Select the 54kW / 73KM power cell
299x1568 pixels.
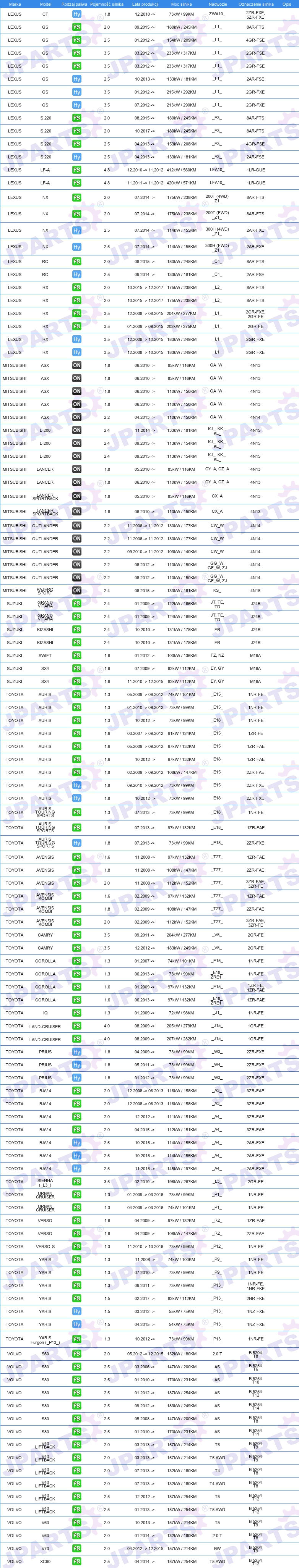[x=181, y=1324]
